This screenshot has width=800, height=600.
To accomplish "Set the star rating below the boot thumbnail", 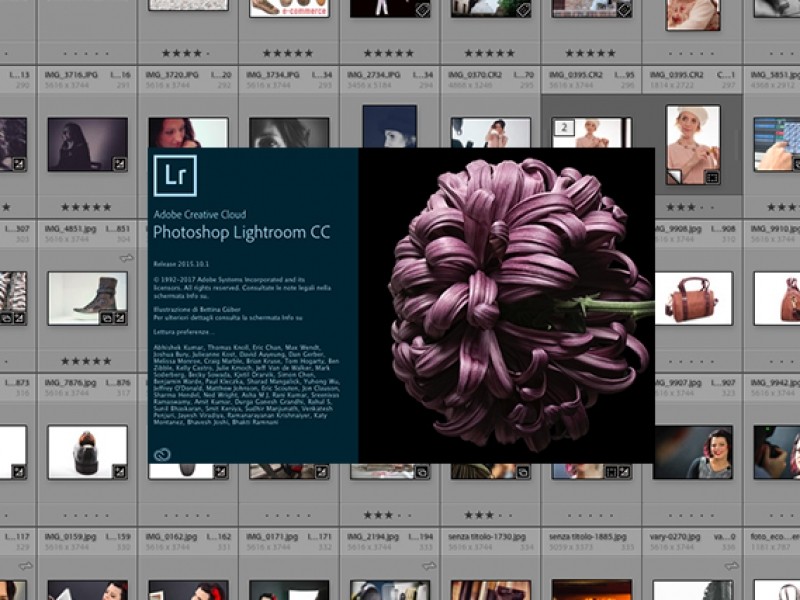I will (86, 361).
